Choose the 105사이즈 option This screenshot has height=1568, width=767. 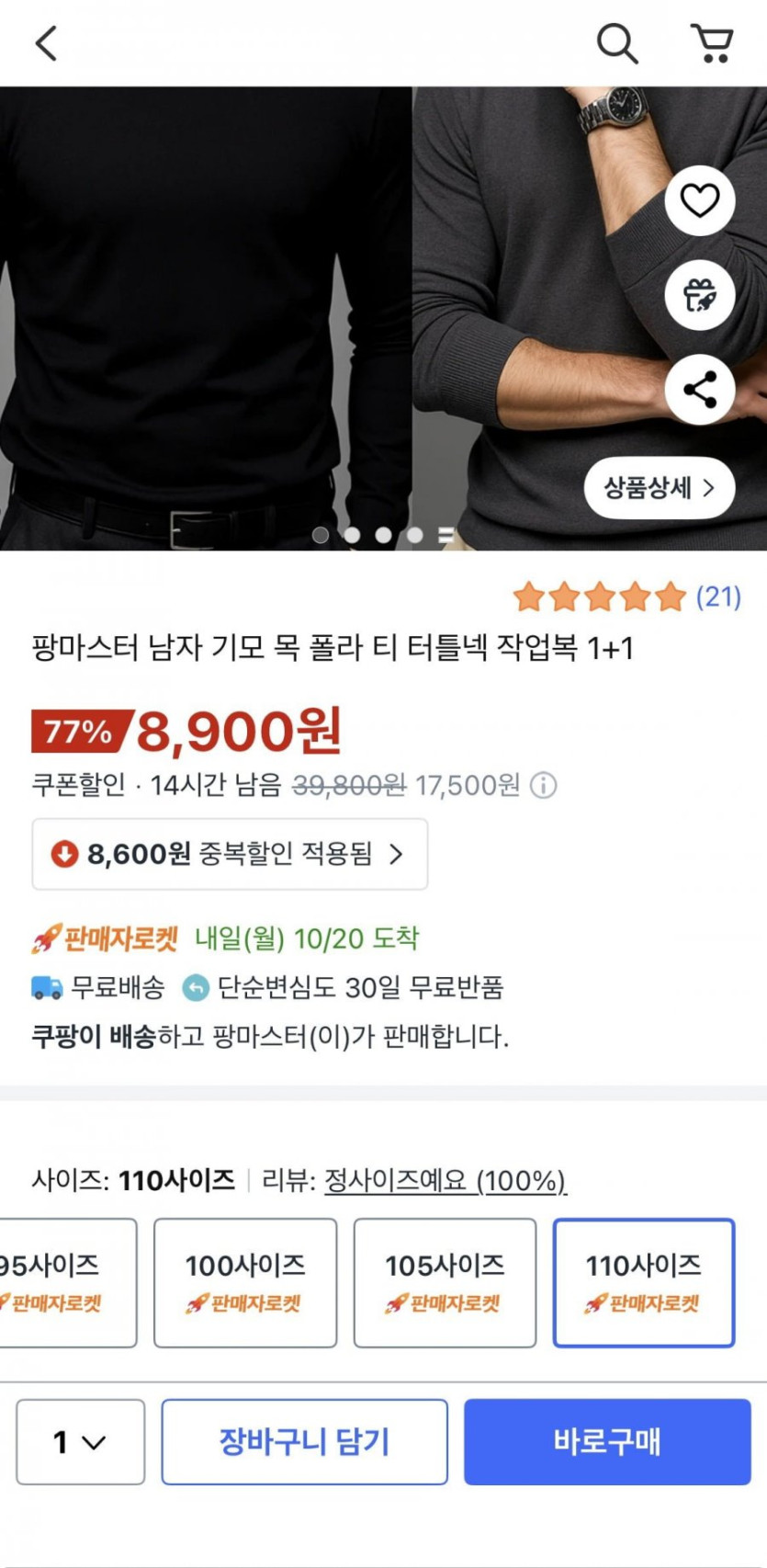coord(445,1282)
